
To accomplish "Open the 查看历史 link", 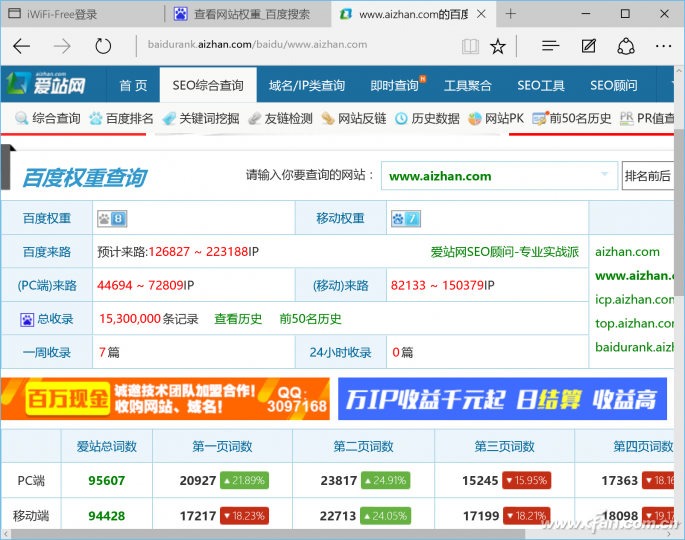I will coord(238,319).
